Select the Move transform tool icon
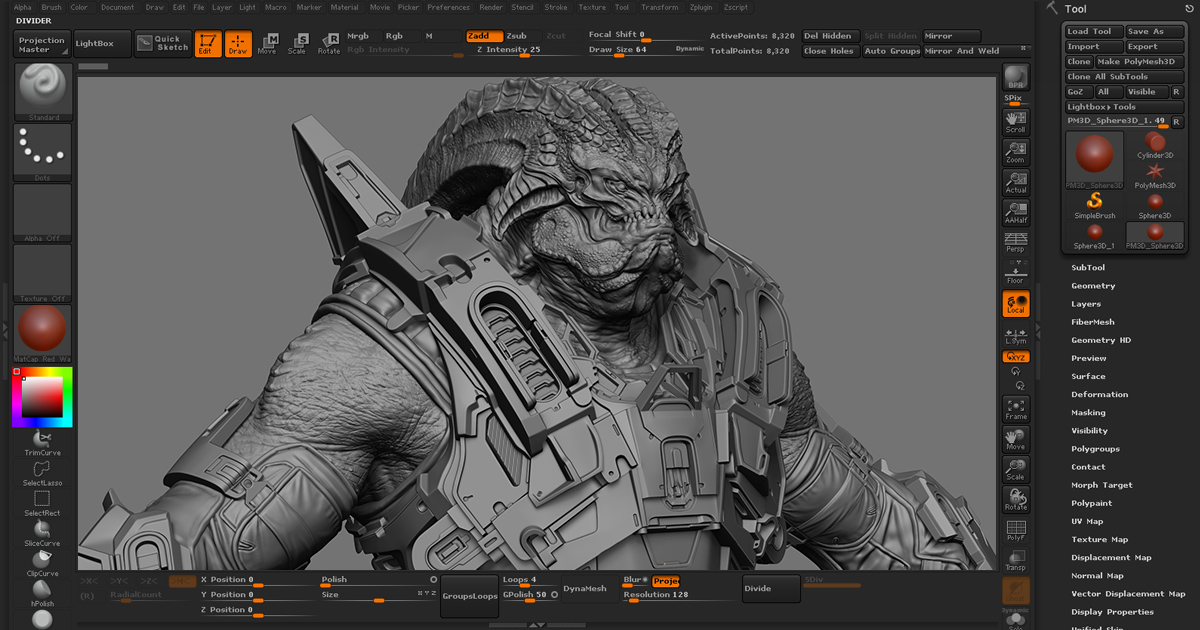Image resolution: width=1200 pixels, height=630 pixels. click(x=267, y=43)
